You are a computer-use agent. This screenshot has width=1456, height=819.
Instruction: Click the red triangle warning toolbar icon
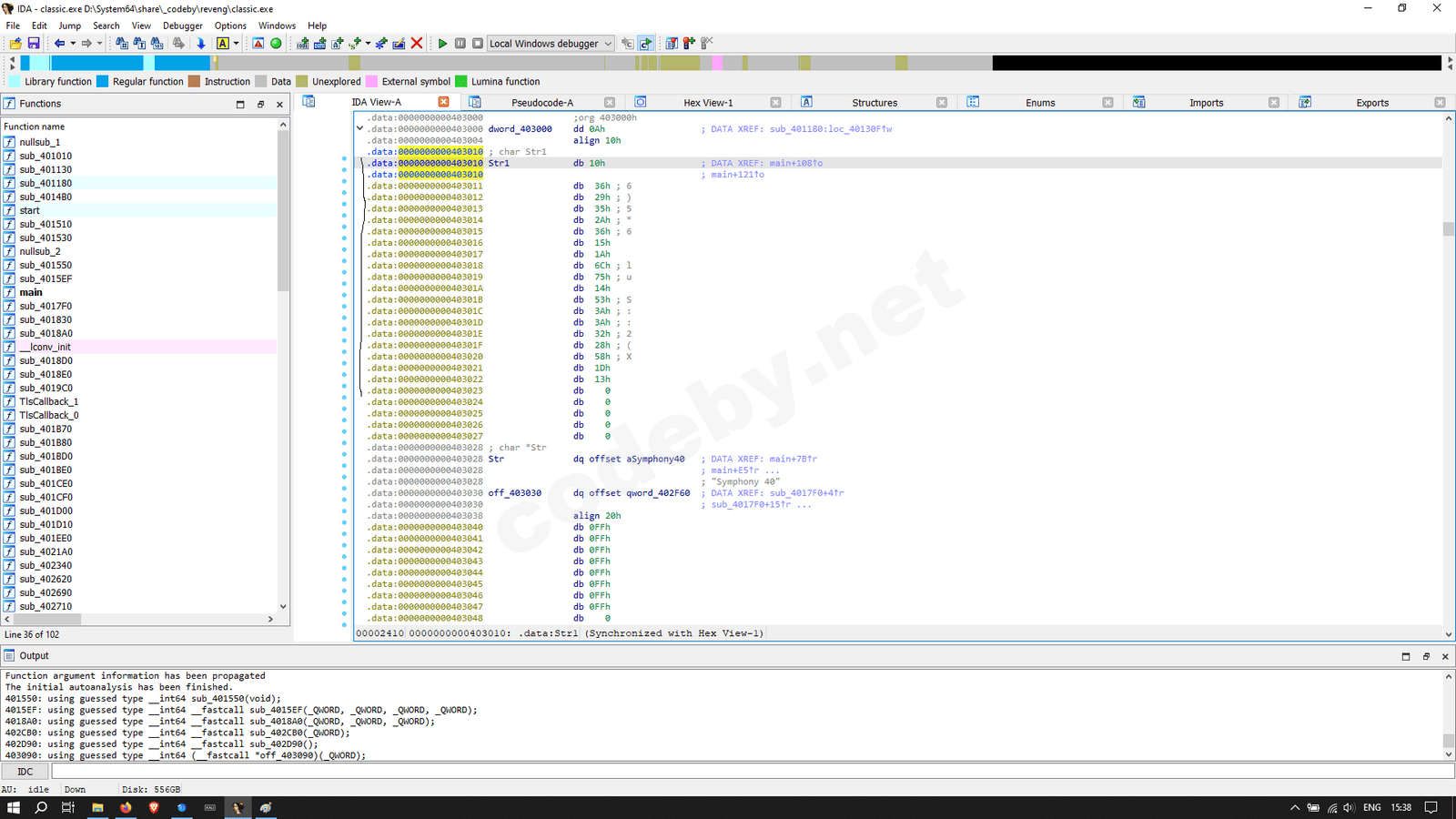(x=258, y=44)
